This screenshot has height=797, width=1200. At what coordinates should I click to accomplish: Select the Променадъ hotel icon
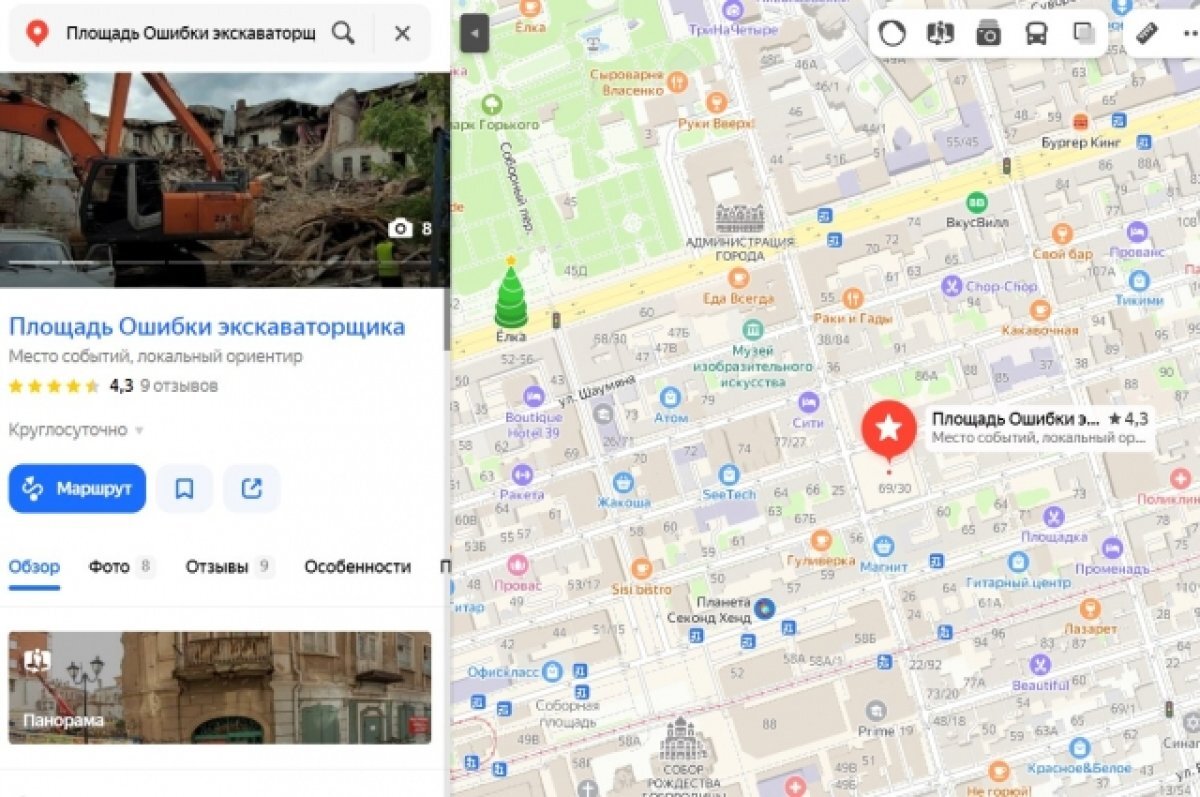[x=1112, y=548]
